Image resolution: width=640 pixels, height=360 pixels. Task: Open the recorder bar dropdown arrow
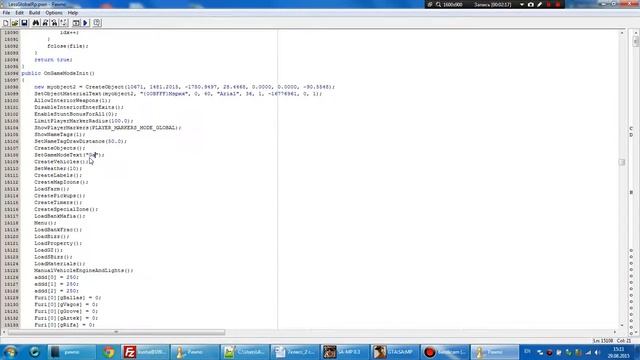tap(522, 4)
